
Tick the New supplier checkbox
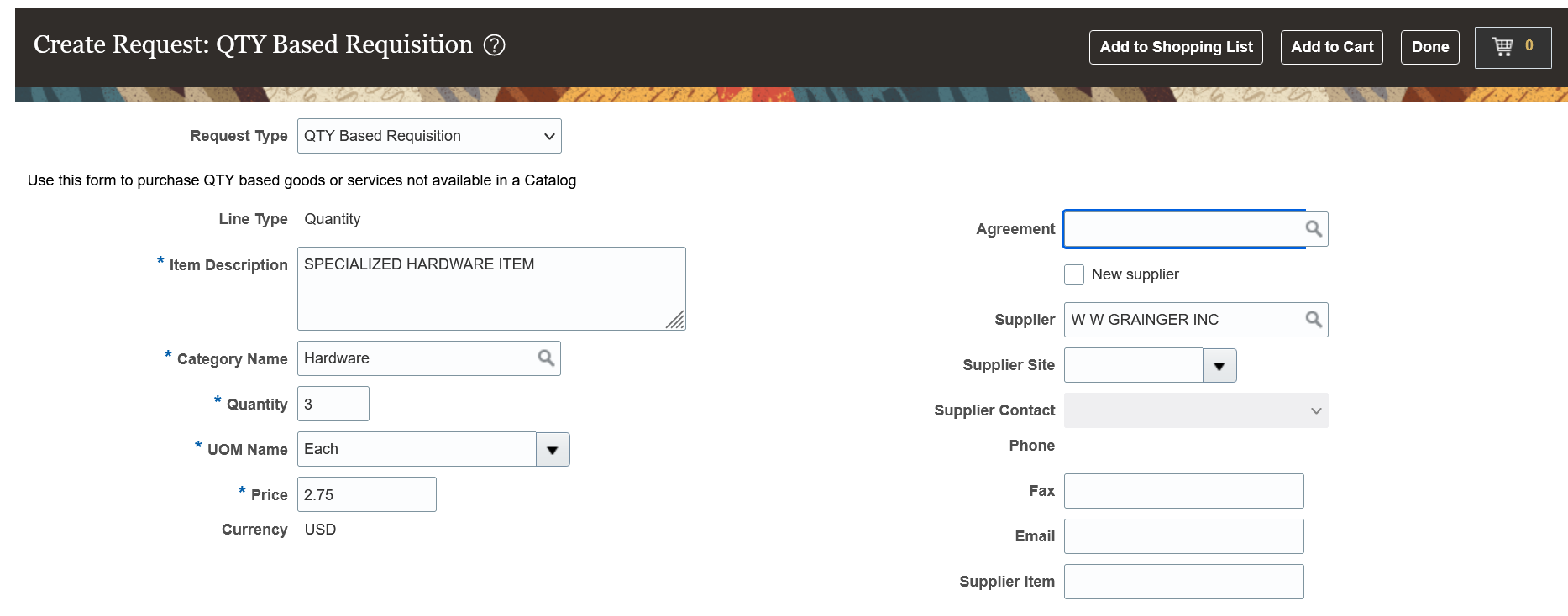(1074, 274)
